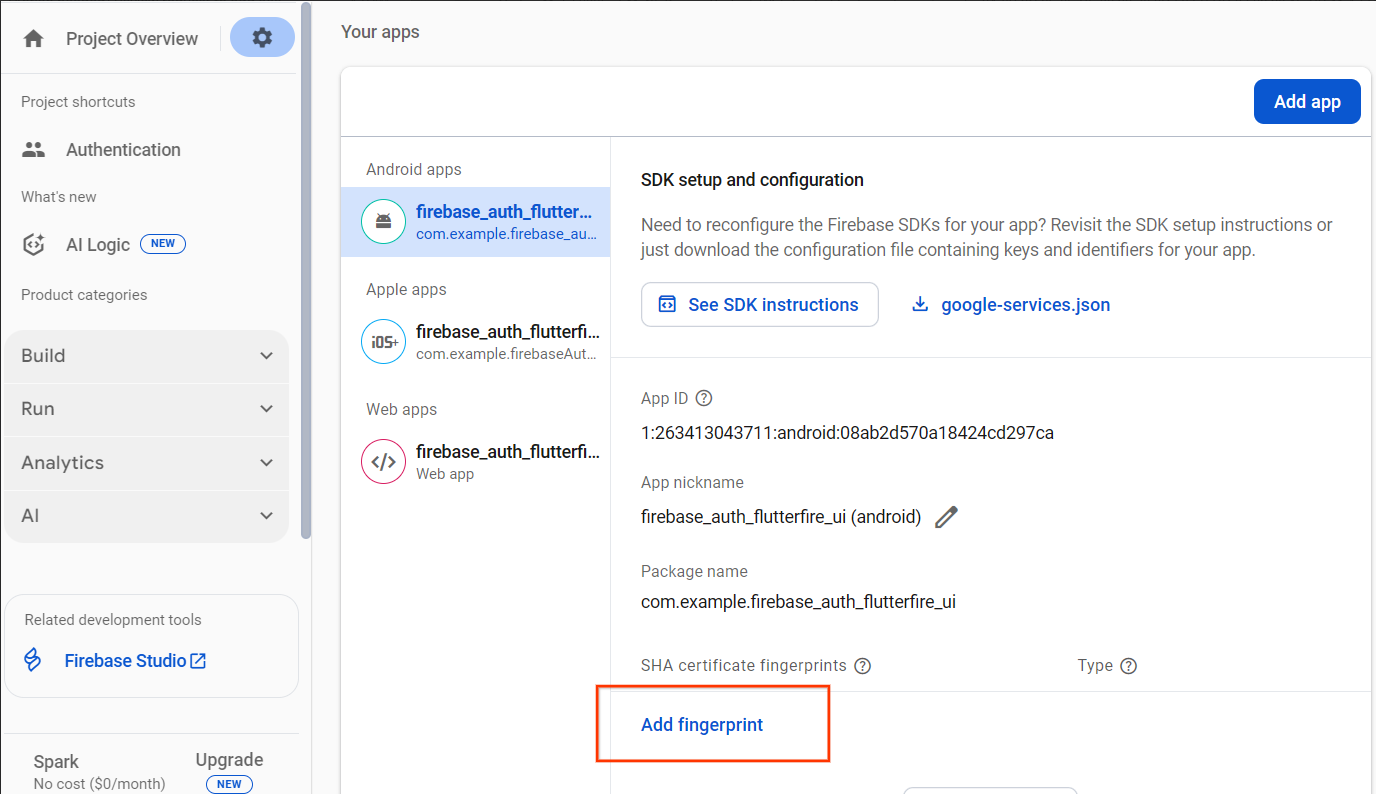Viewport: 1376px width, 794px height.
Task: Click the App ID help icon
Action: (x=703, y=398)
